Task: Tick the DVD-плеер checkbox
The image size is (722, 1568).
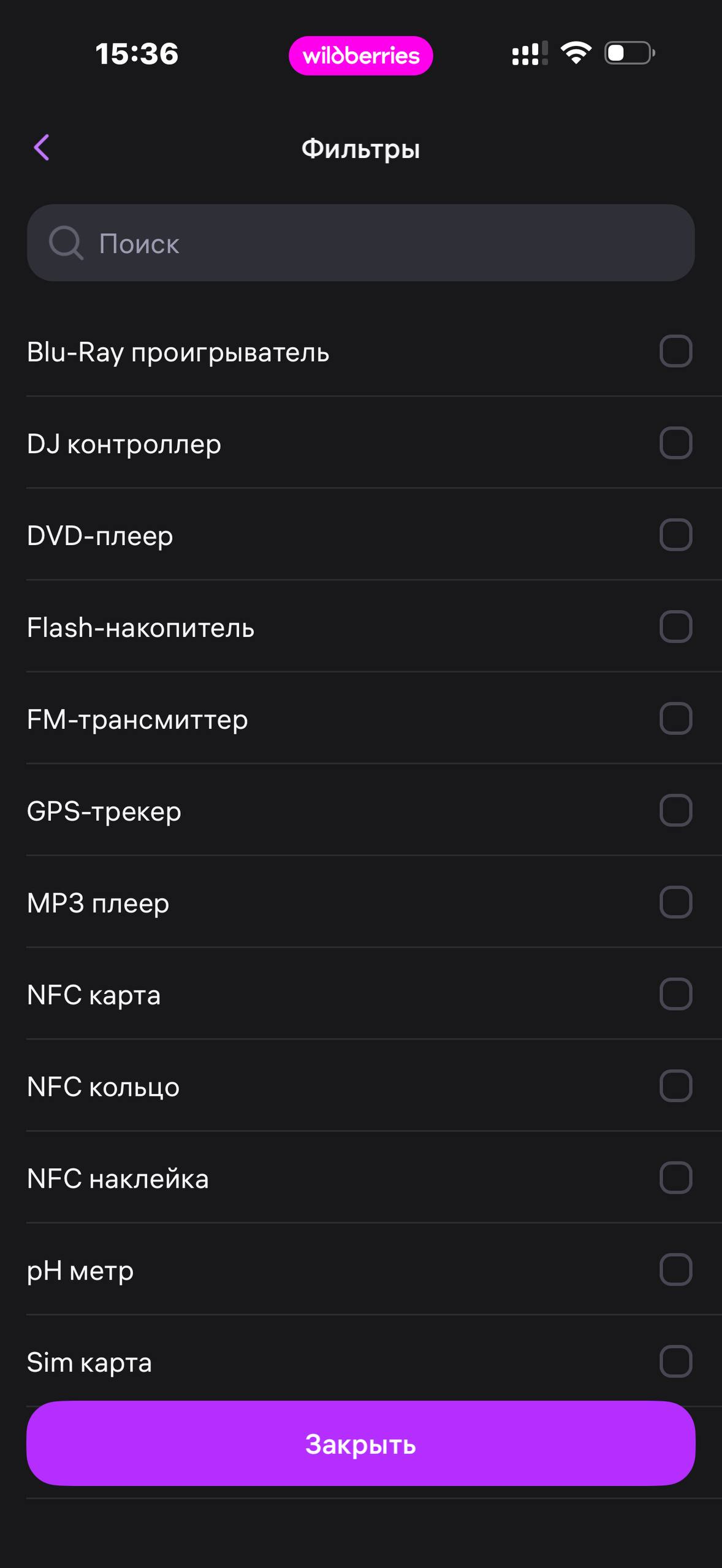Action: [x=676, y=535]
